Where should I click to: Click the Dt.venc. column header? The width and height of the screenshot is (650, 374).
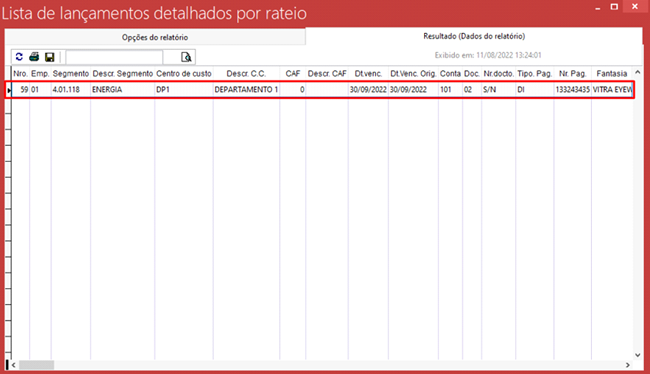(368, 74)
